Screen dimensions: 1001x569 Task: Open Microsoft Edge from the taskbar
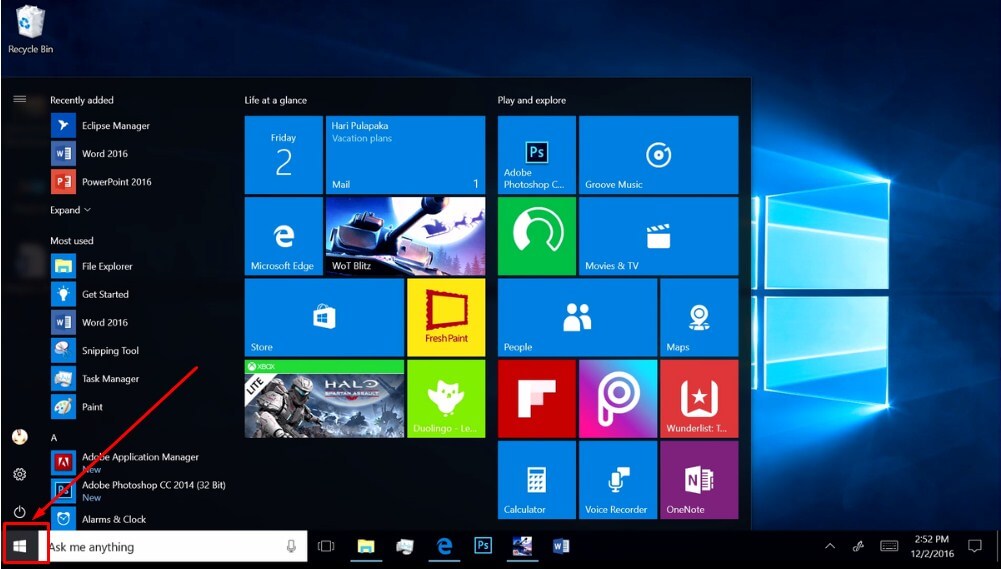click(x=444, y=546)
